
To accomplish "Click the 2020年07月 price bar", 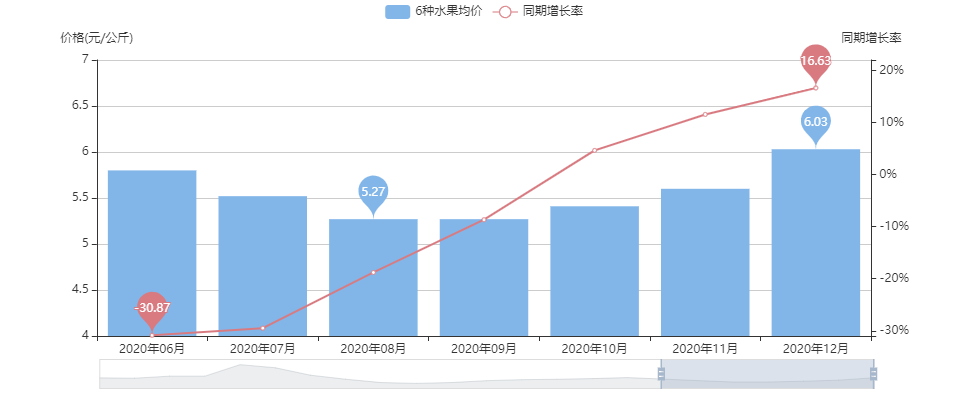I will coord(262,266).
